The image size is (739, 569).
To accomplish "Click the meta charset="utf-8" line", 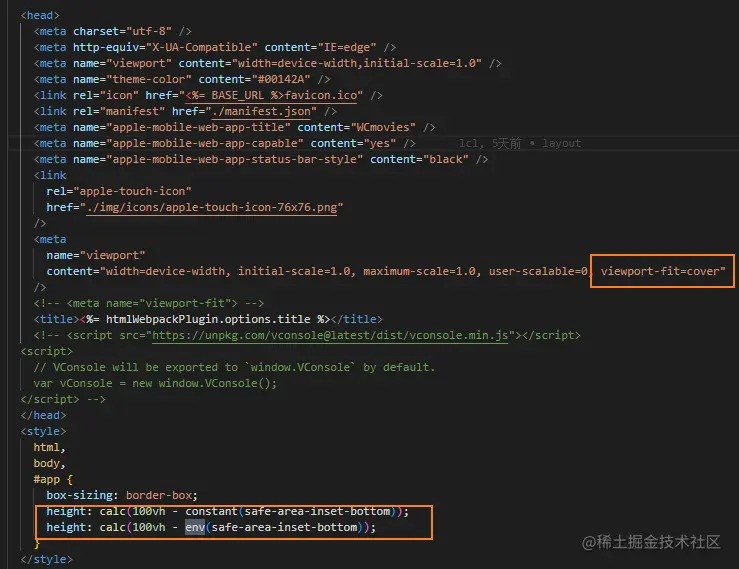I will click(x=112, y=31).
